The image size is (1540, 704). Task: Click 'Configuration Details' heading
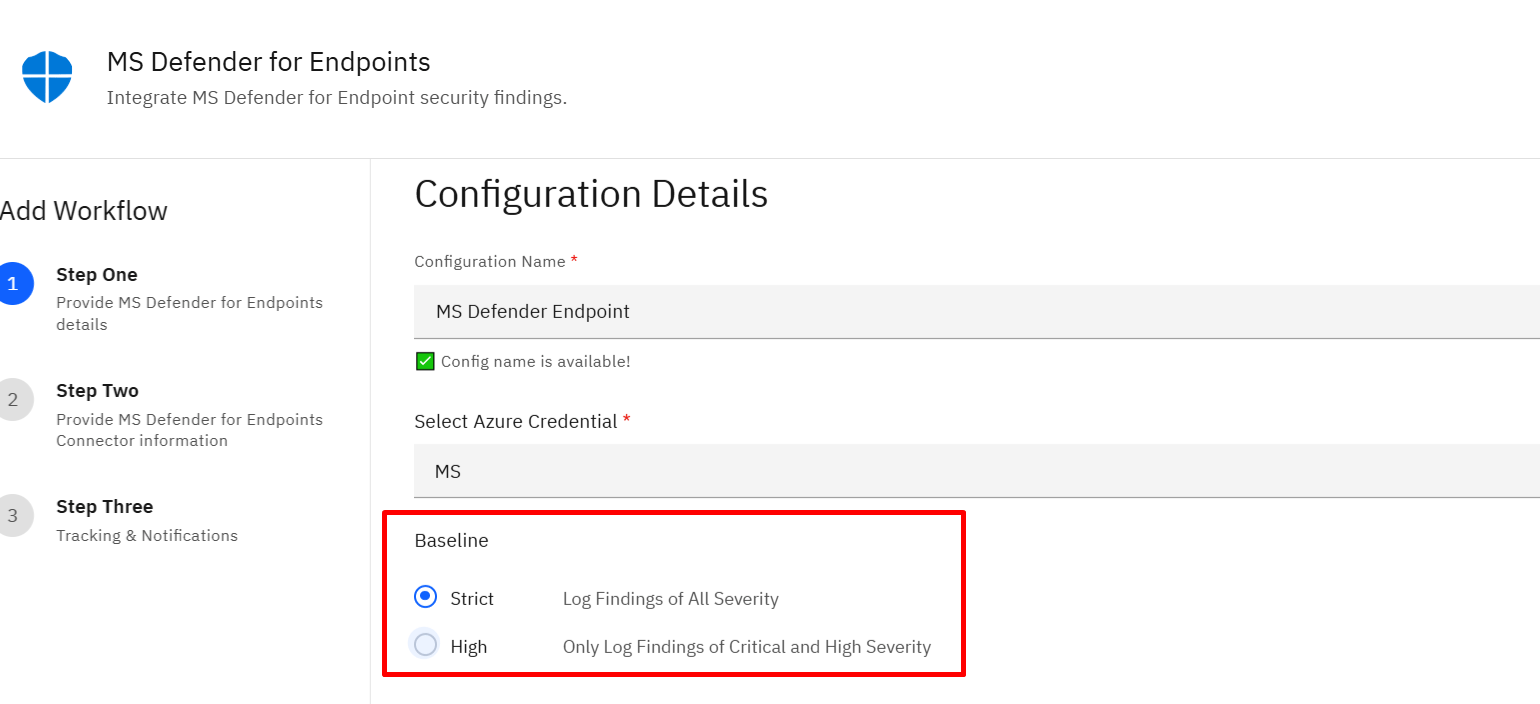pos(591,194)
